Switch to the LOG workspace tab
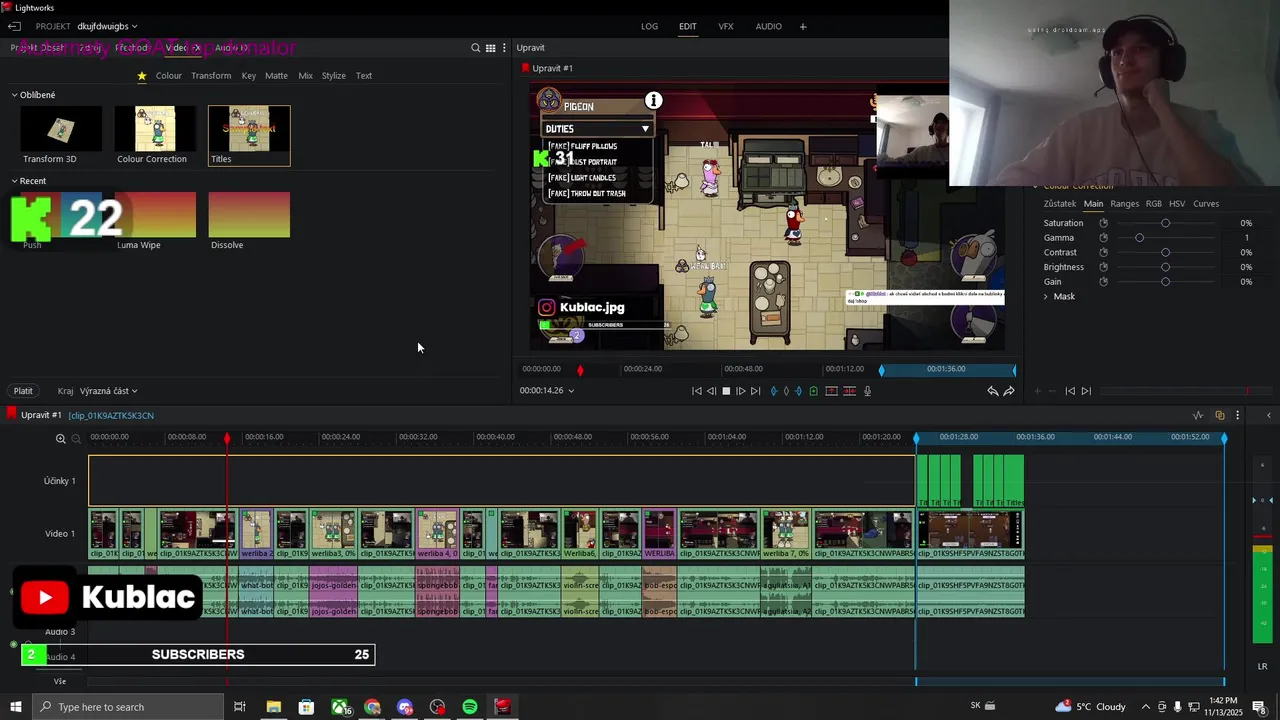Screen dimensions: 1280x720 tap(650, 26)
